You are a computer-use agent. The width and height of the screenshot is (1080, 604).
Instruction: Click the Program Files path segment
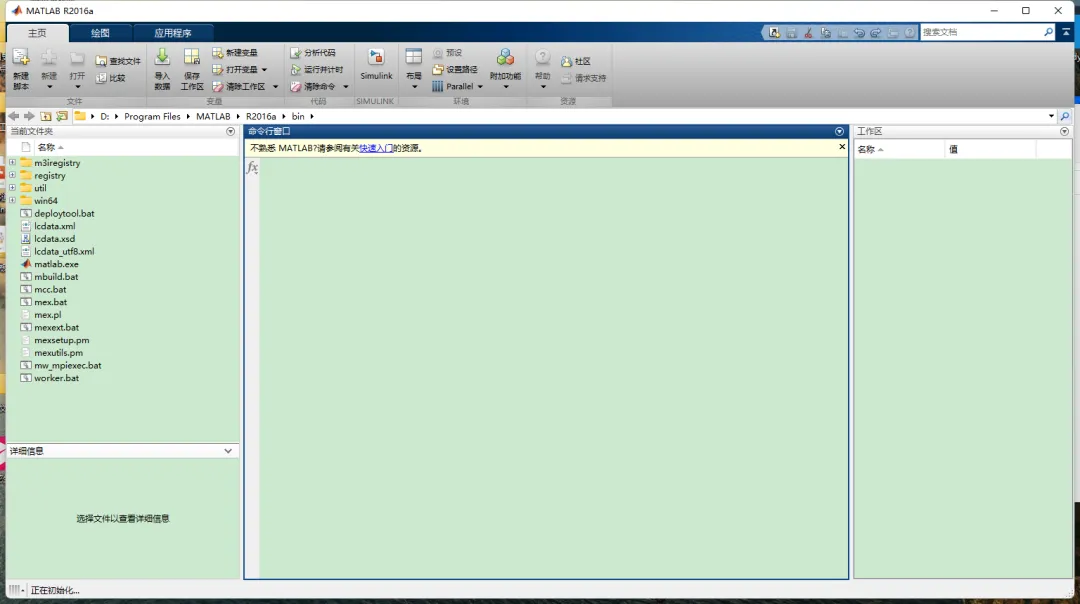tap(152, 116)
